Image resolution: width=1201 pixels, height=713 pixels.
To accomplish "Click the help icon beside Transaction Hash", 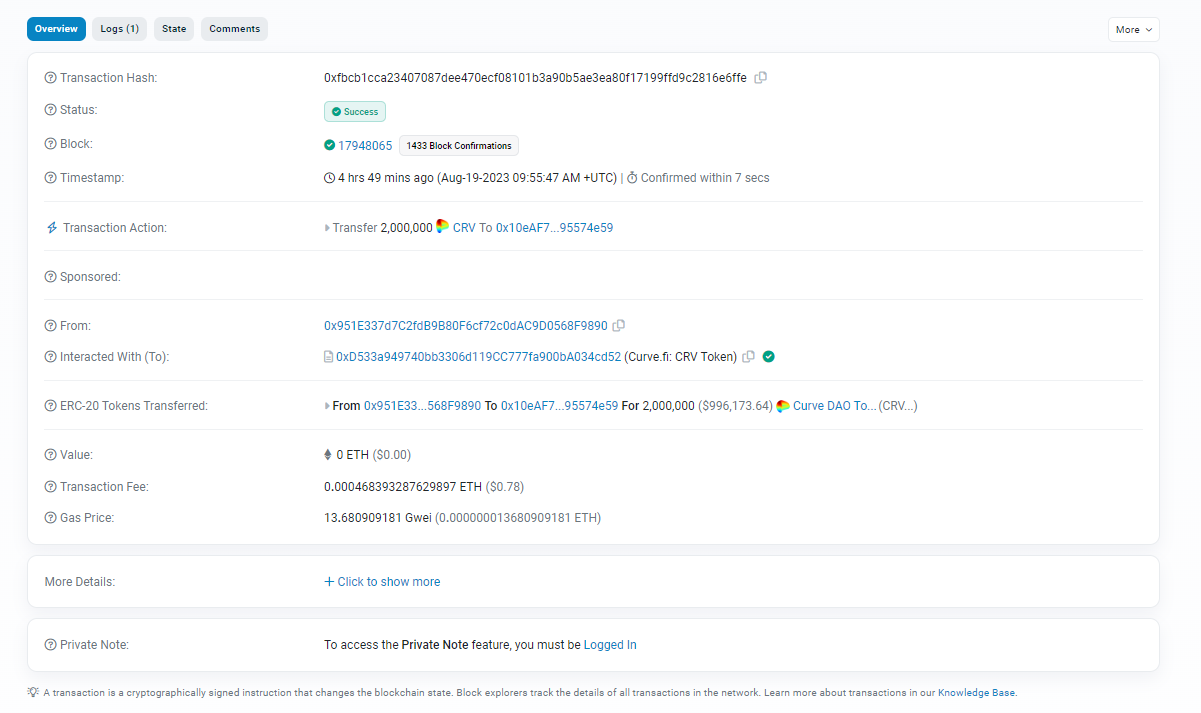I will coord(51,78).
